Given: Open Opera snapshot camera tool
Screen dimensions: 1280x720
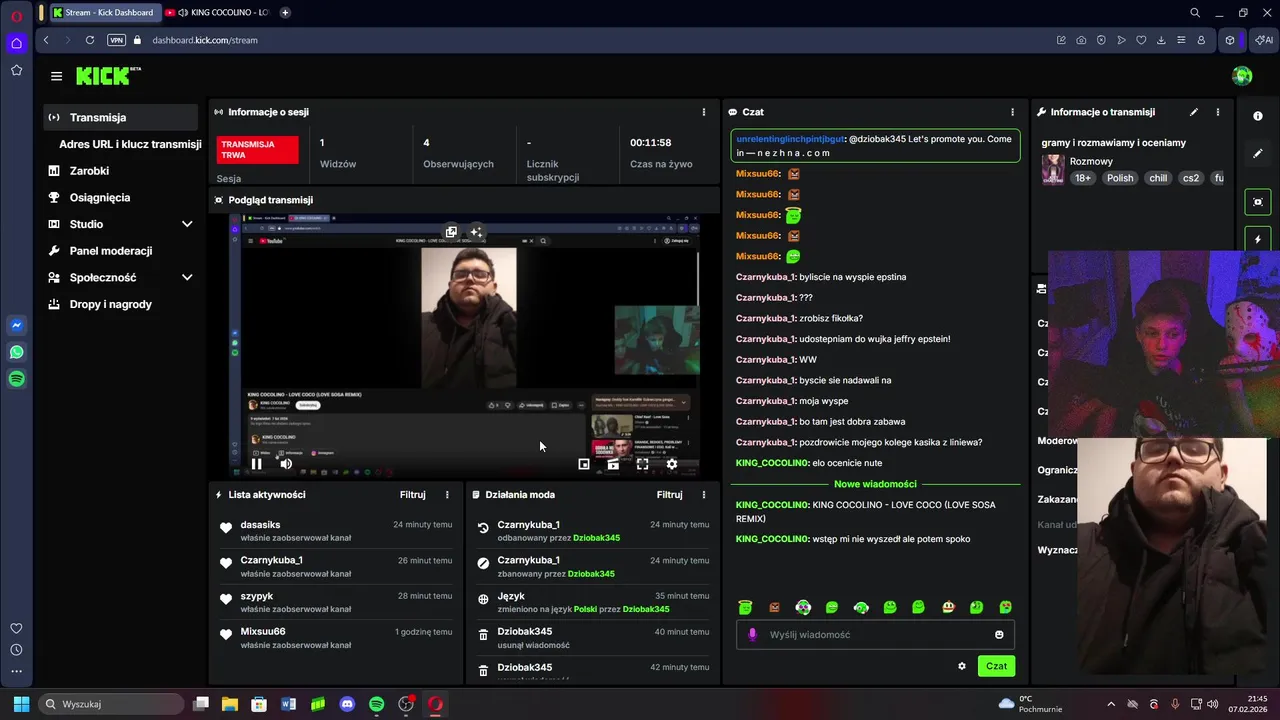Looking at the screenshot, I should click(x=1081, y=40).
